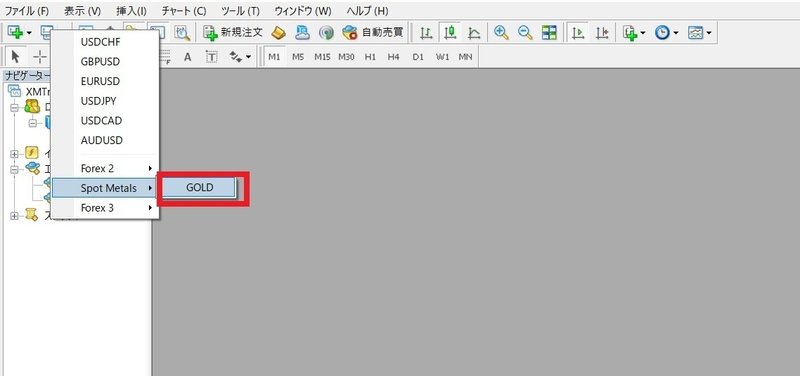Click the indicators list add icon
800x376 pixels.
click(x=630, y=33)
